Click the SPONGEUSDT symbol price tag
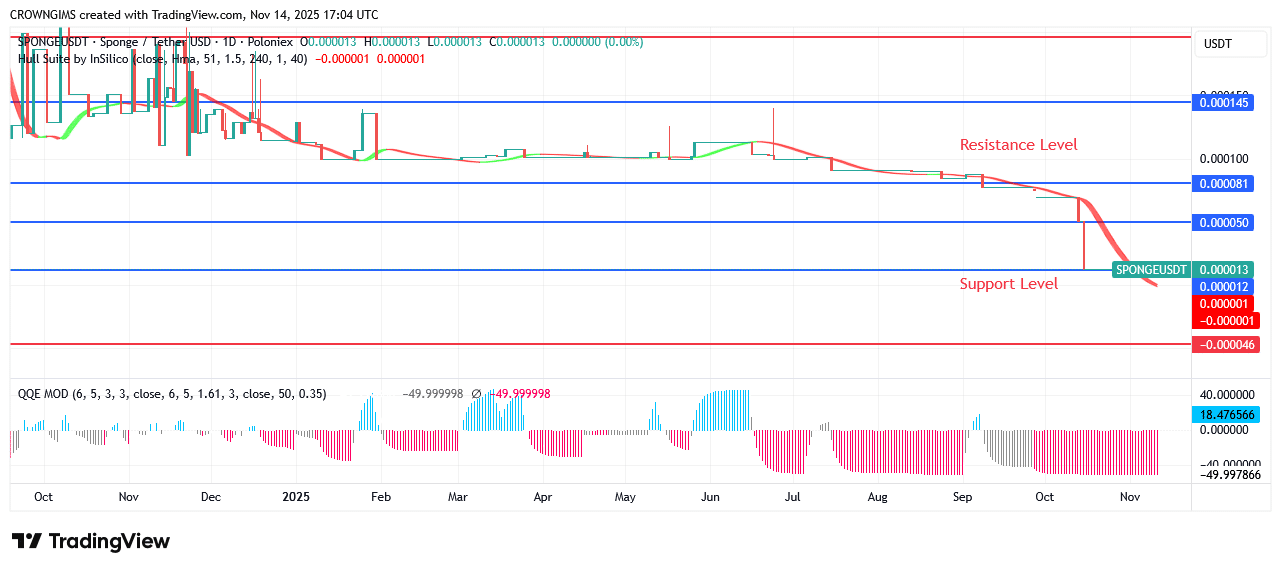The width and height of the screenshot is (1281, 571). [x=1151, y=270]
